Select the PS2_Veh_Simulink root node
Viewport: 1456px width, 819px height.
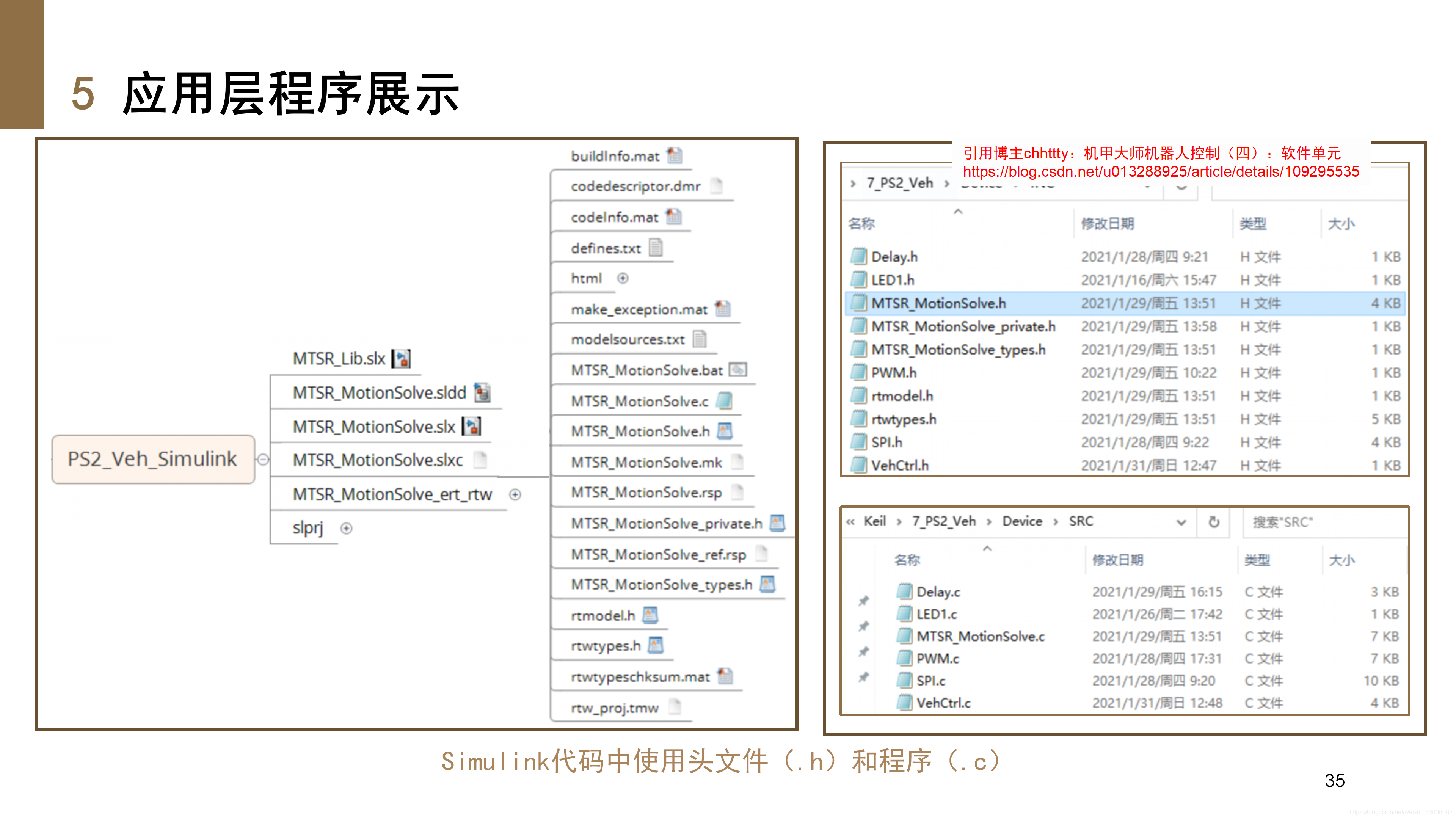click(153, 459)
